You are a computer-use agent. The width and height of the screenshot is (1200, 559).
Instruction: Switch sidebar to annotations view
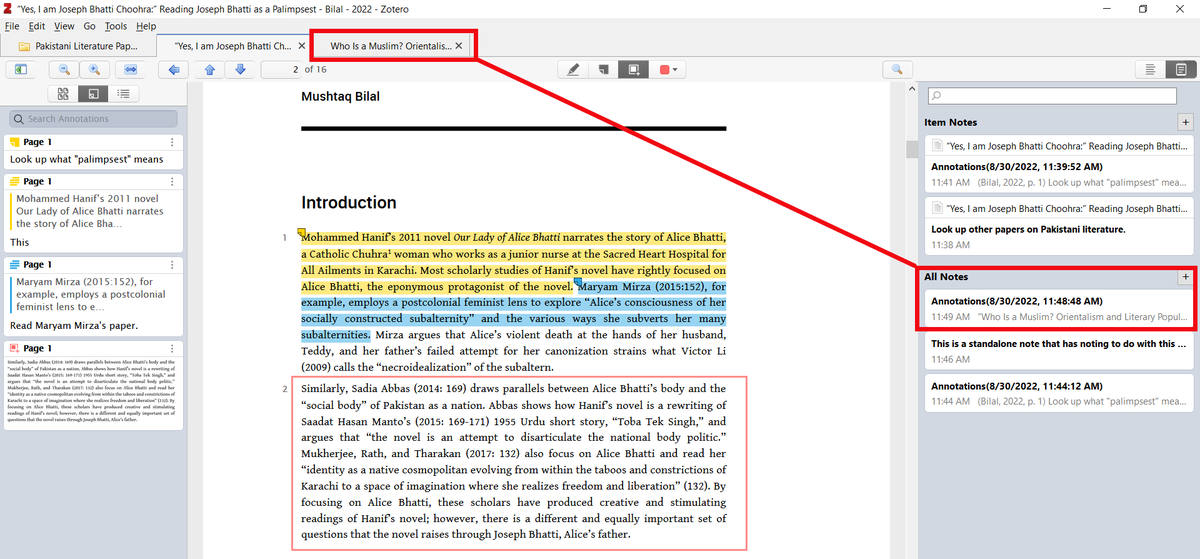pos(93,94)
